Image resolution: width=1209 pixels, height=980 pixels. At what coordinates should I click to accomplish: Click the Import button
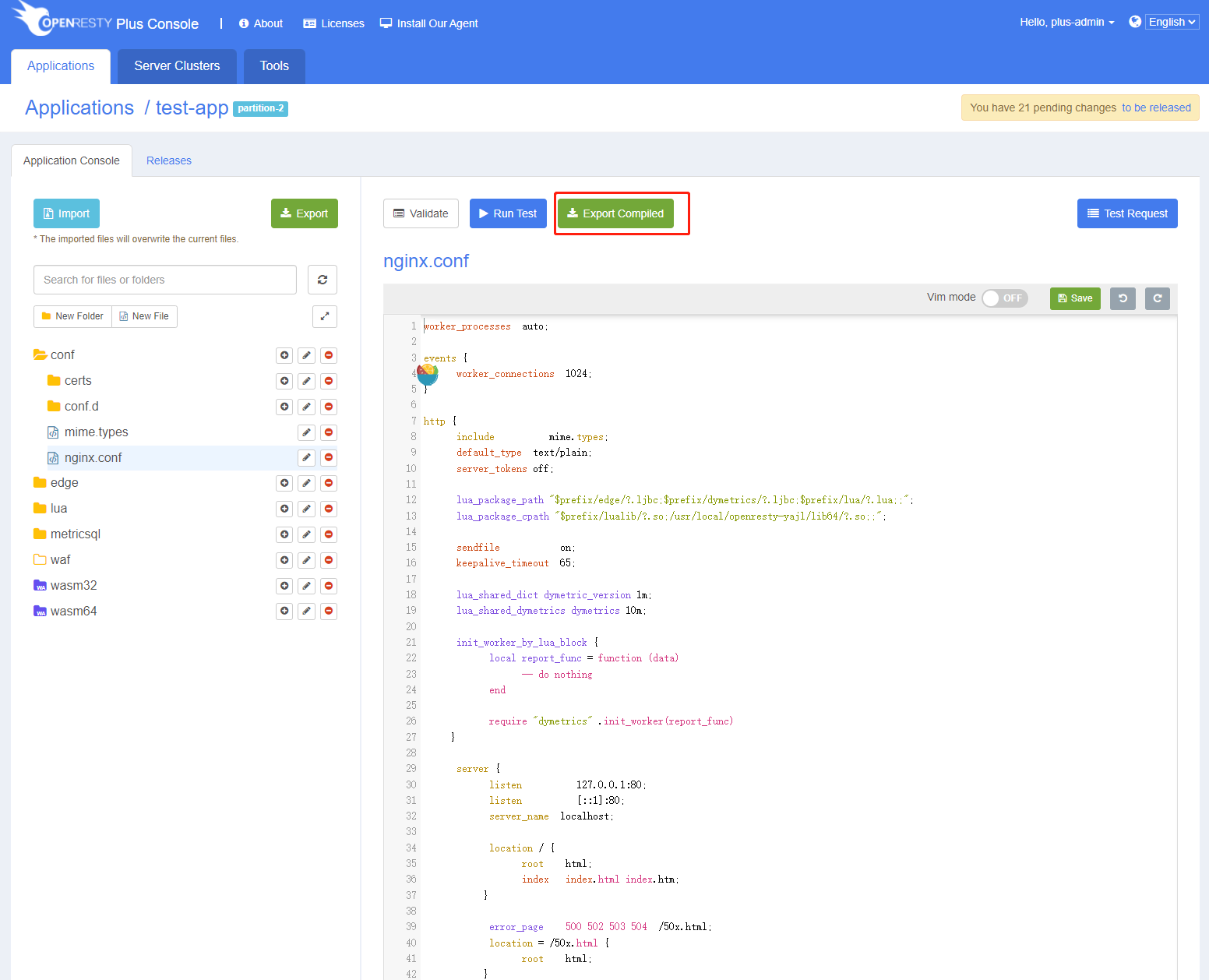tap(67, 213)
